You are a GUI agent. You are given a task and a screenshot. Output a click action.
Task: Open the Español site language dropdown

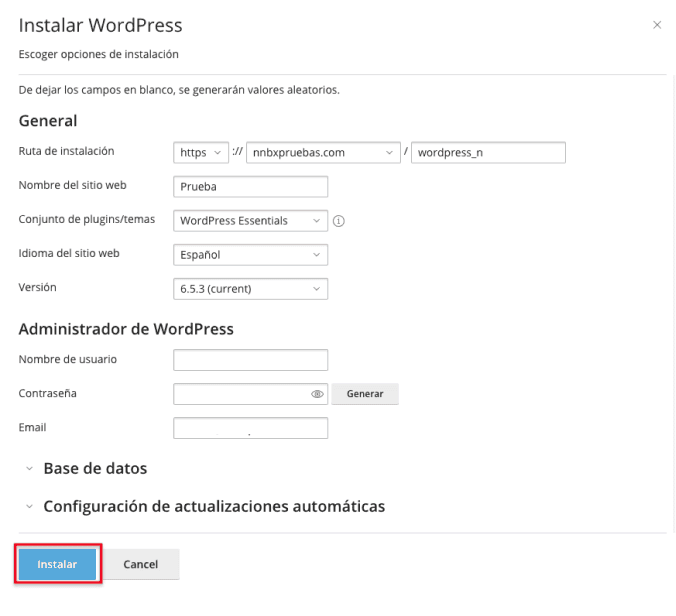[250, 255]
